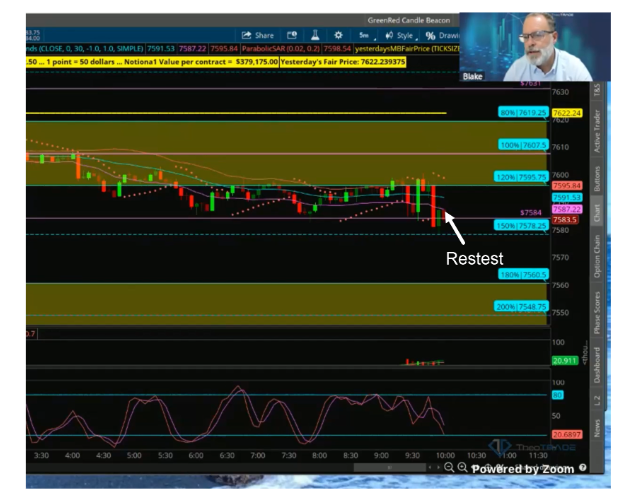This screenshot has width=623, height=500.
Task: Open the Drawings menu
Action: [442, 36]
